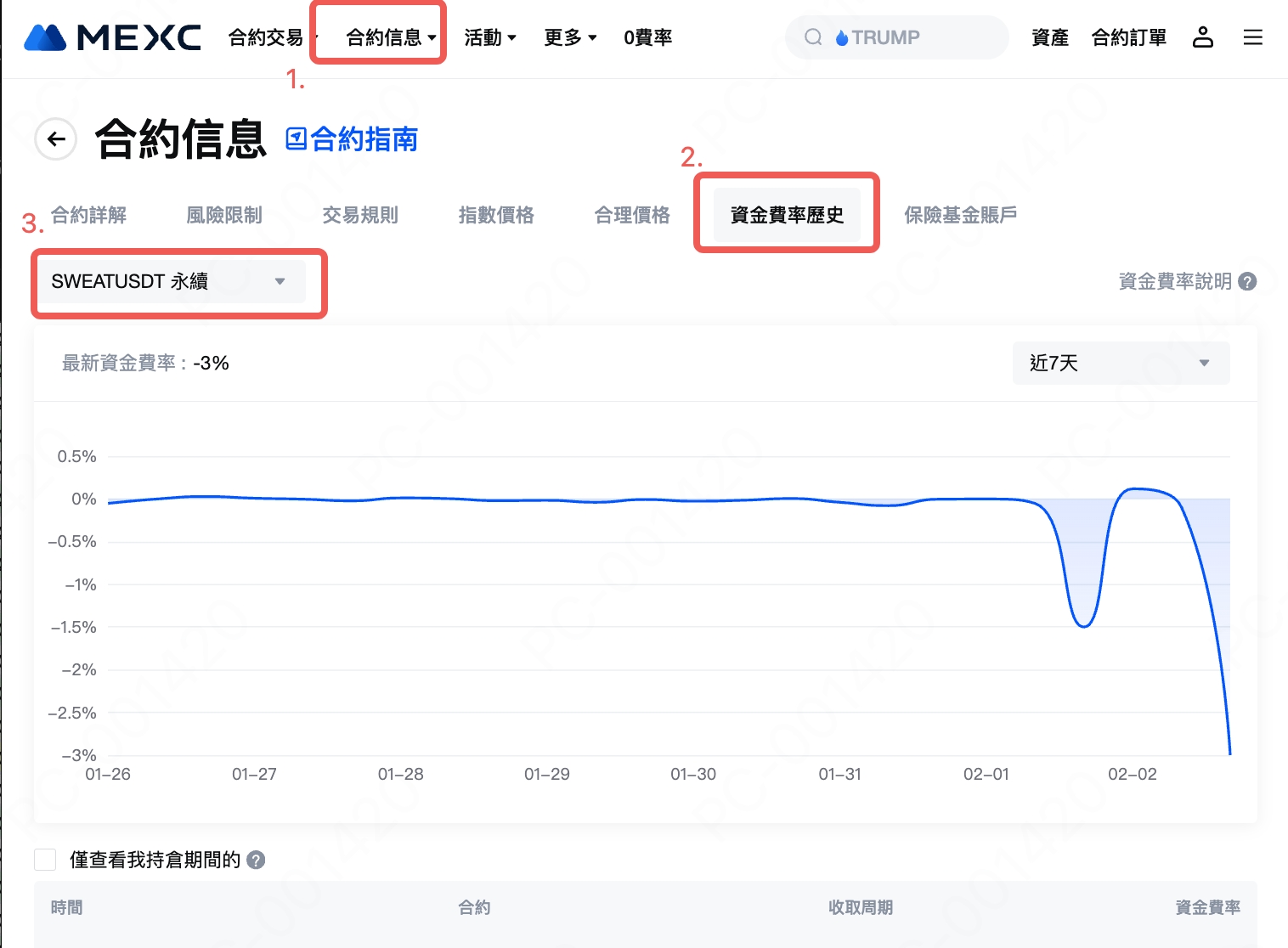Go to 合約訂單 page
The image size is (1288, 948).
[x=1128, y=37]
